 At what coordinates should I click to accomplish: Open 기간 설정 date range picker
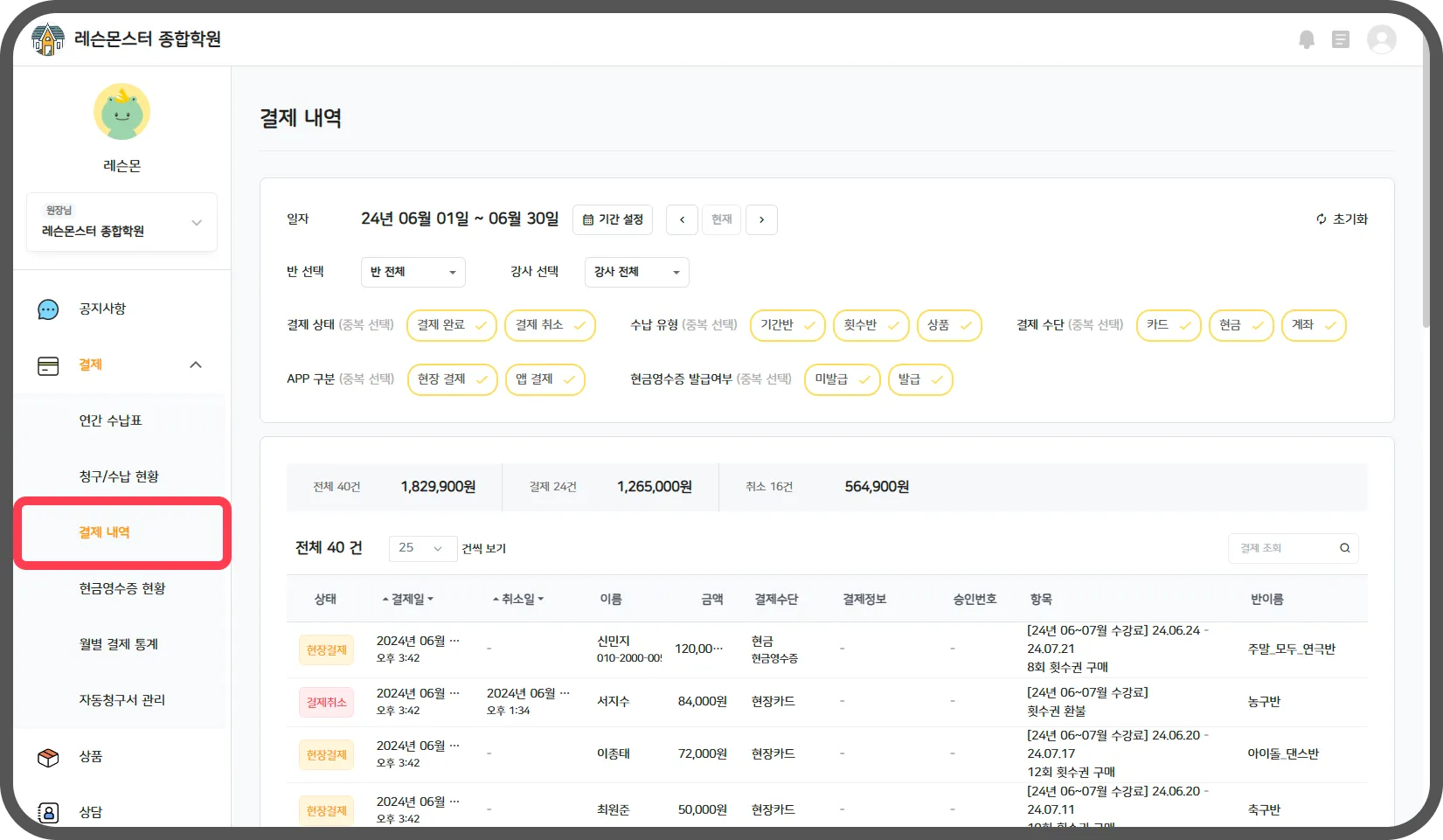pyautogui.click(x=613, y=219)
